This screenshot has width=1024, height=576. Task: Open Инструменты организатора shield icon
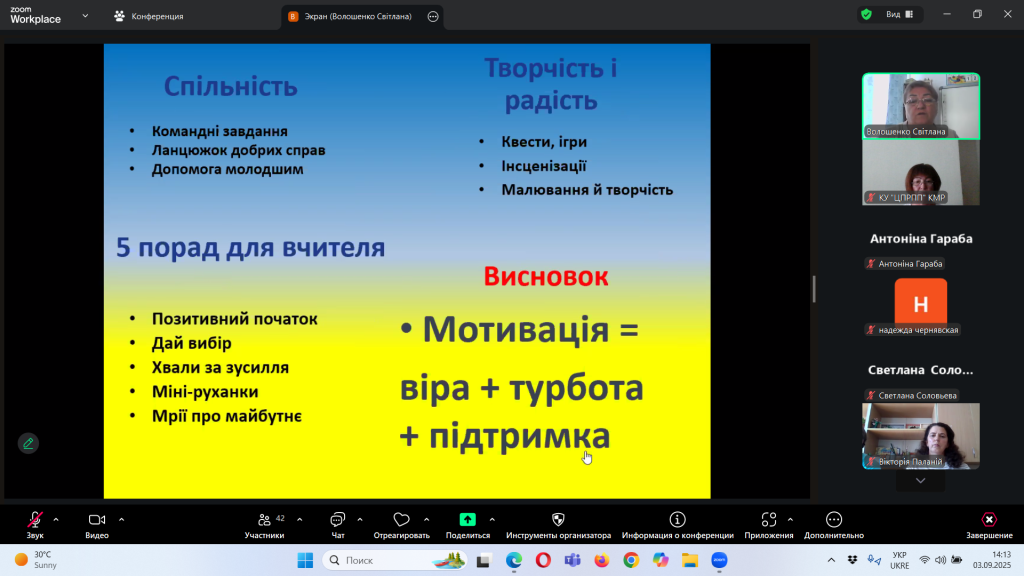[x=558, y=520]
